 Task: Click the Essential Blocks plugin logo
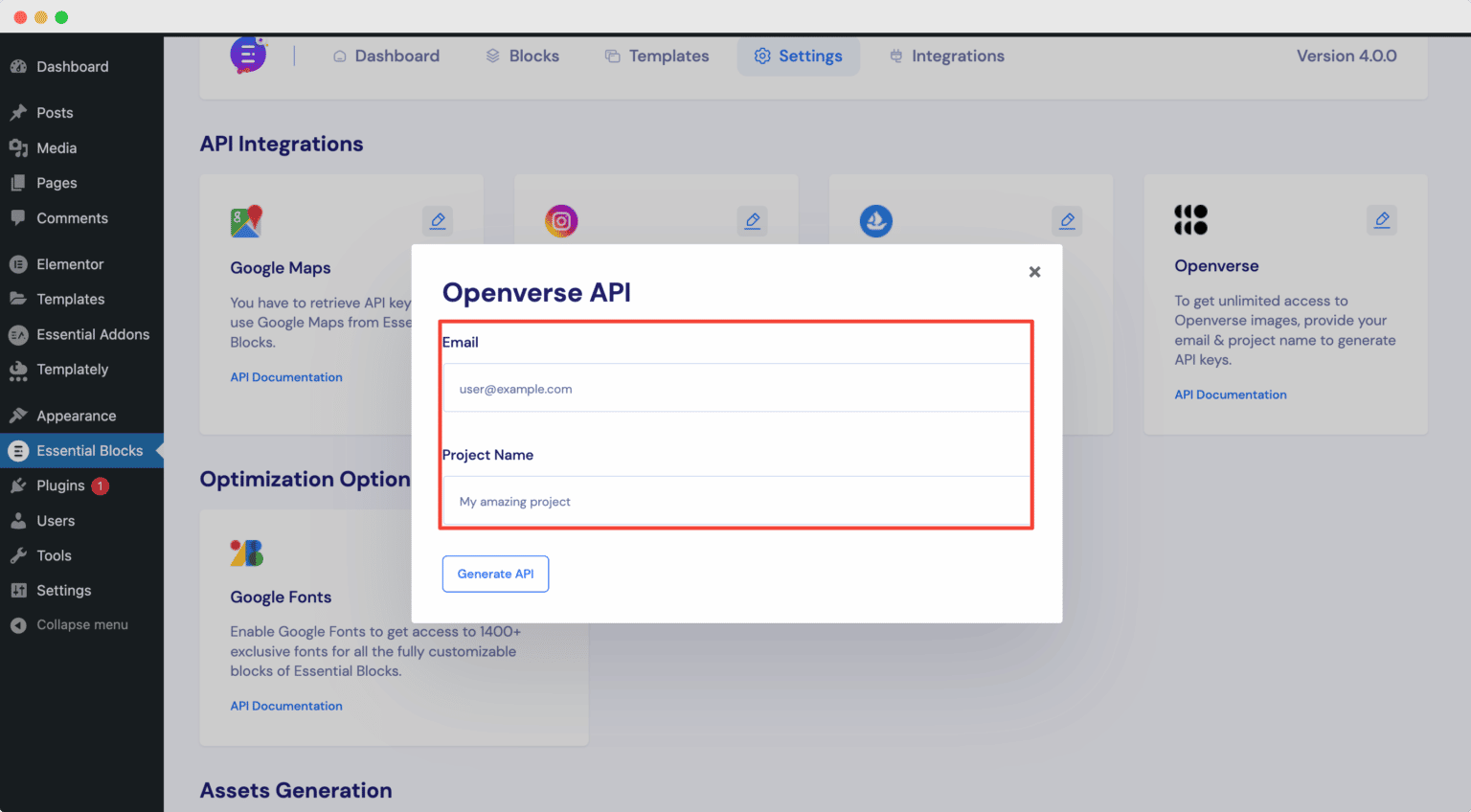tap(248, 55)
